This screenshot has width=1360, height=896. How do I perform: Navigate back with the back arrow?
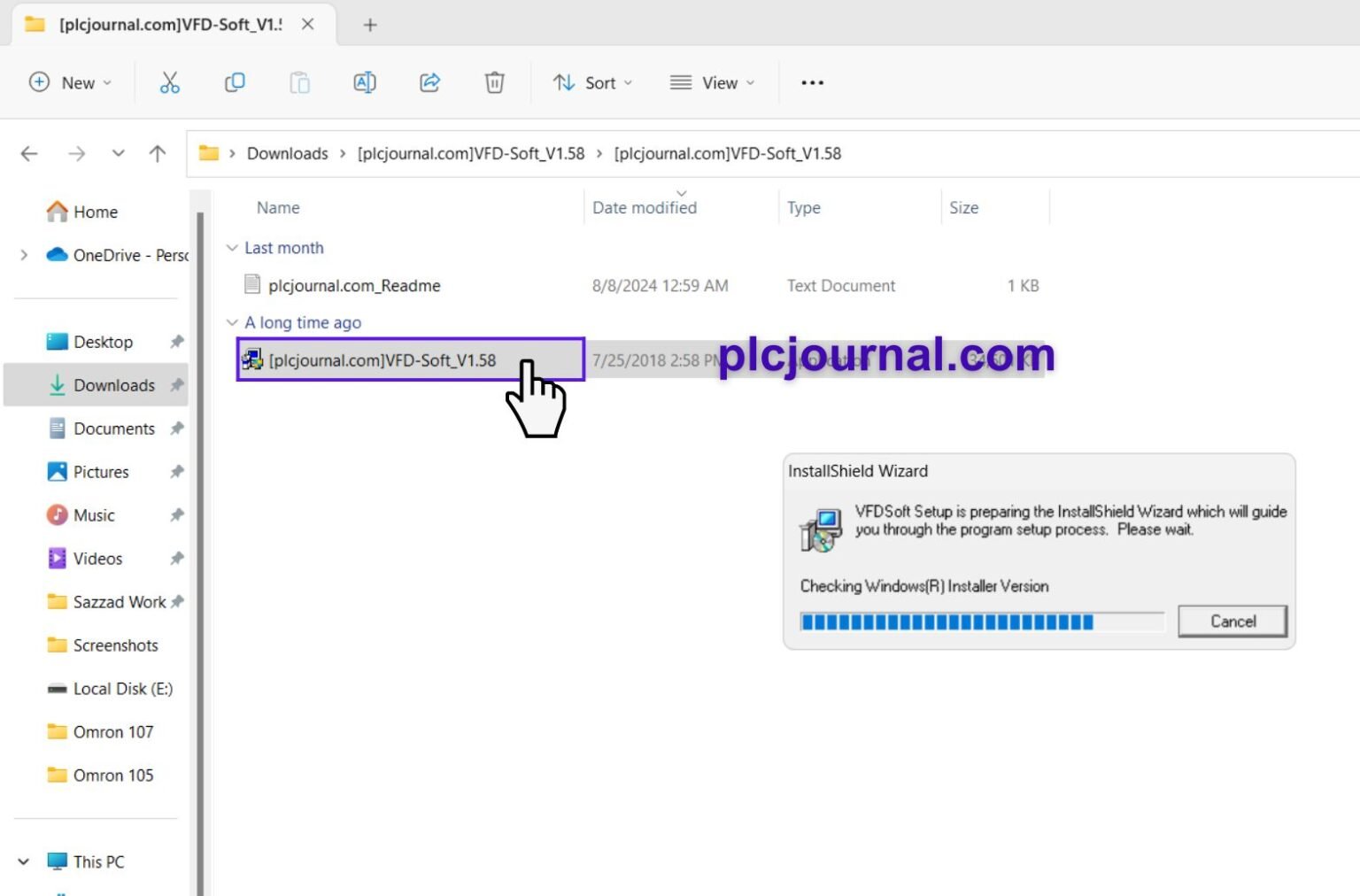(29, 154)
